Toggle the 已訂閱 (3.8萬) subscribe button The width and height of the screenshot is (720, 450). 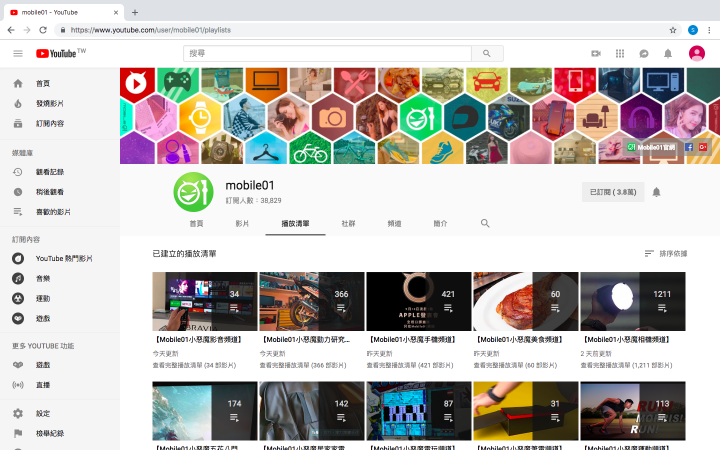pyautogui.click(x=613, y=192)
